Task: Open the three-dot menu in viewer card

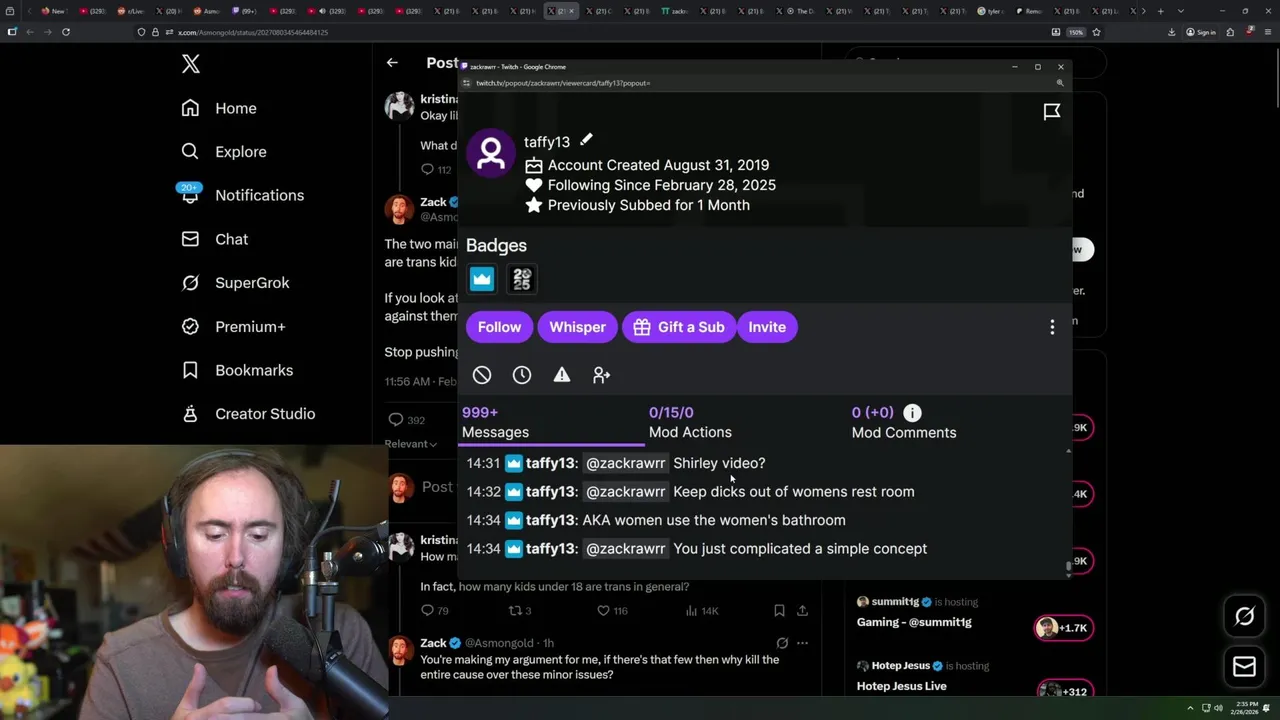Action: point(1052,327)
